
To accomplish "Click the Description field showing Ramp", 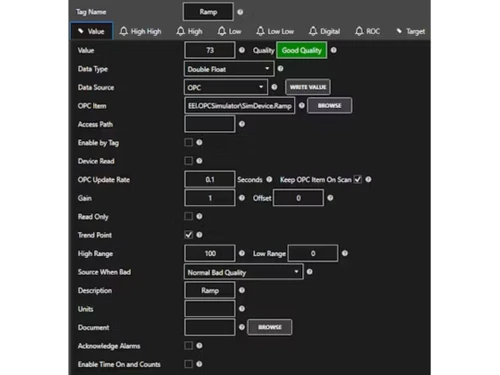I will tap(209, 290).
